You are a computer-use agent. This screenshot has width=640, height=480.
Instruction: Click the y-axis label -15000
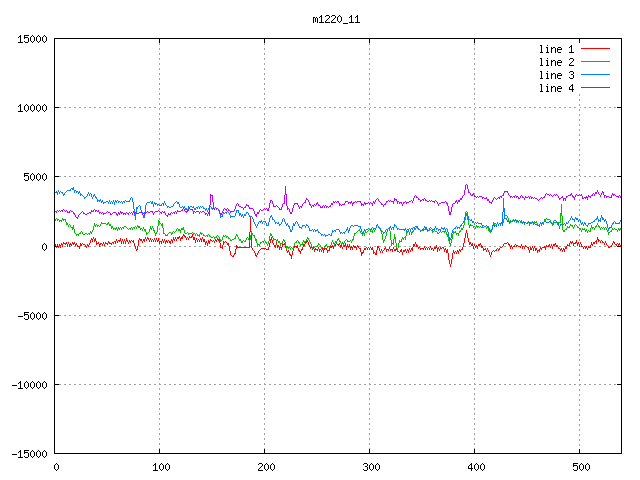click(29, 454)
